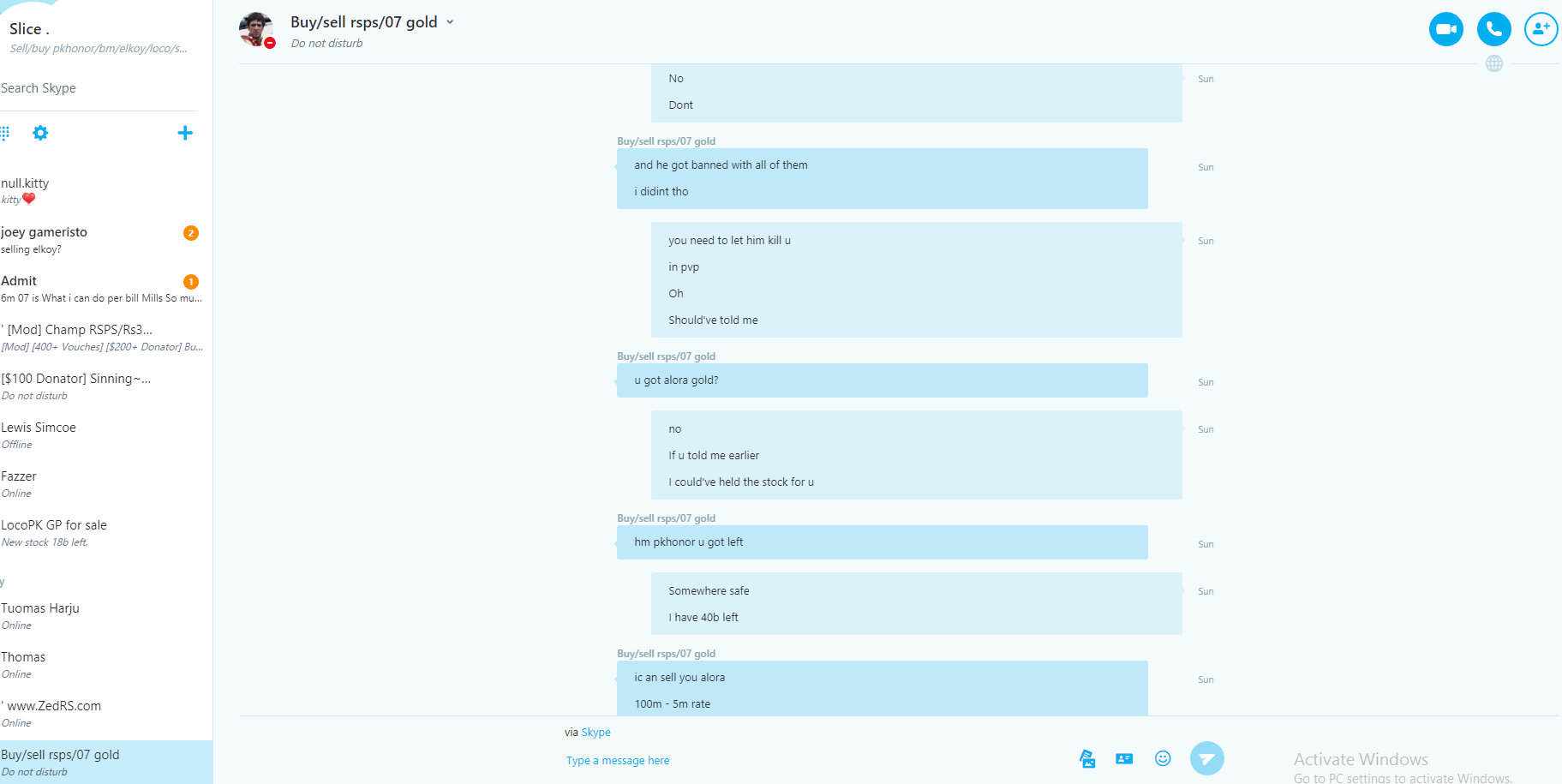Click the Skype link beside 'via'
This screenshot has width=1562, height=784.
pyautogui.click(x=595, y=733)
